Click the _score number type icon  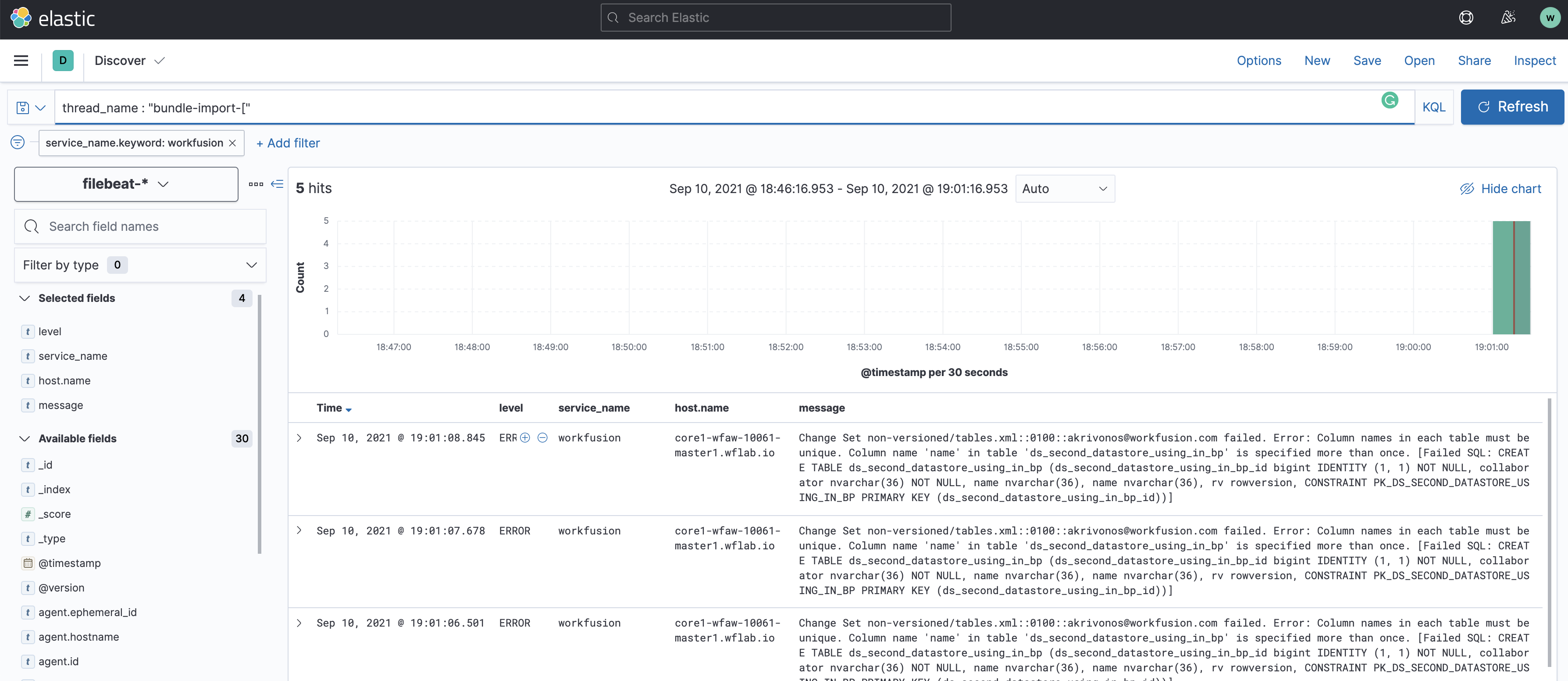27,514
